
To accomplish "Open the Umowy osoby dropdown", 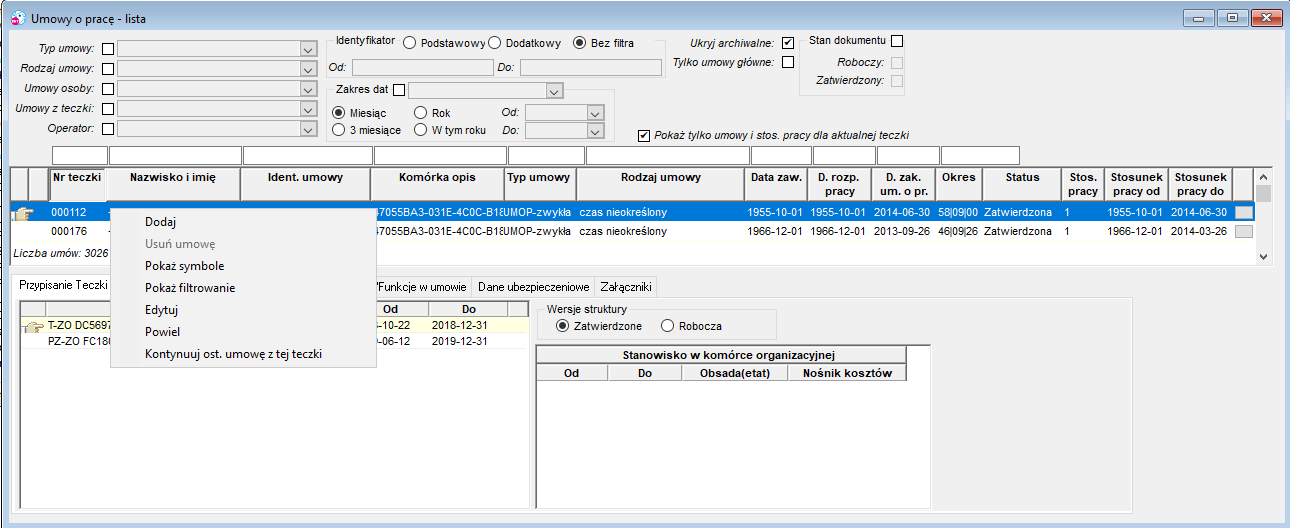I will pyautogui.click(x=307, y=89).
